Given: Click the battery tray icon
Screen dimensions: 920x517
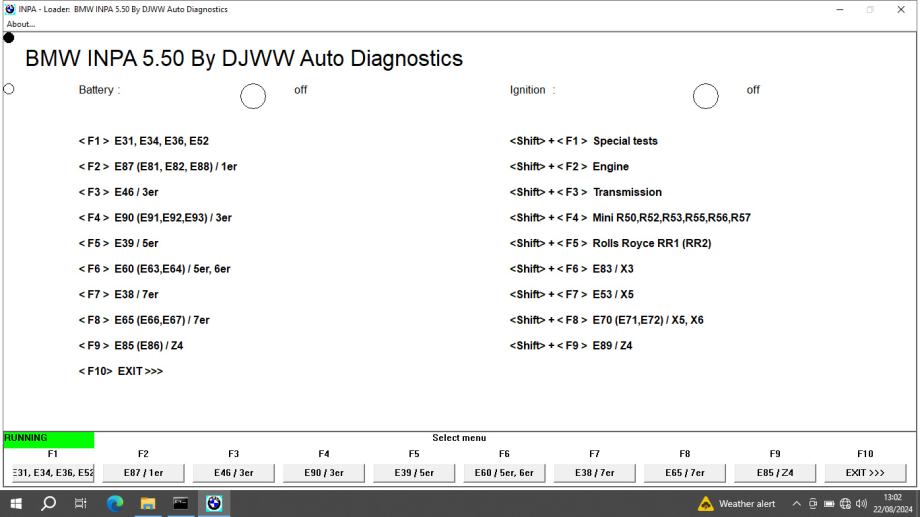Looking at the screenshot, I should pyautogui.click(x=829, y=504).
